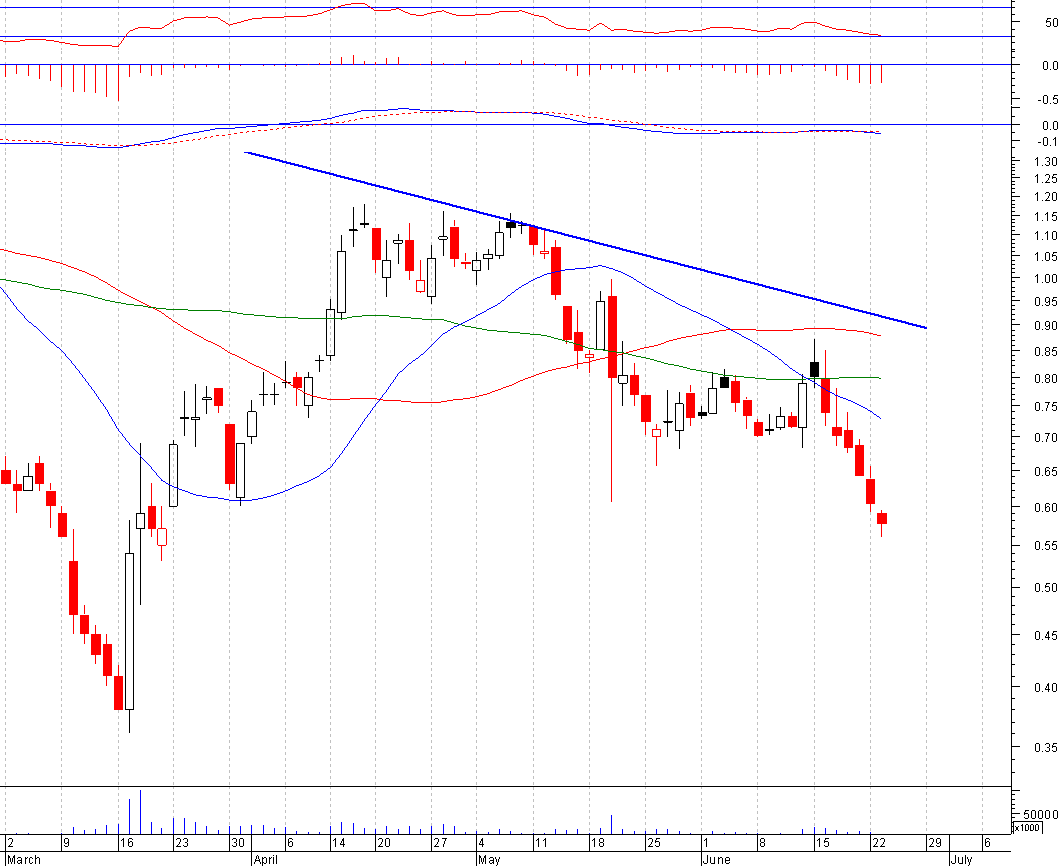Image resolution: width=1062 pixels, height=866 pixels.
Task: Click the 0.90 price axis label
Action: (1046, 326)
